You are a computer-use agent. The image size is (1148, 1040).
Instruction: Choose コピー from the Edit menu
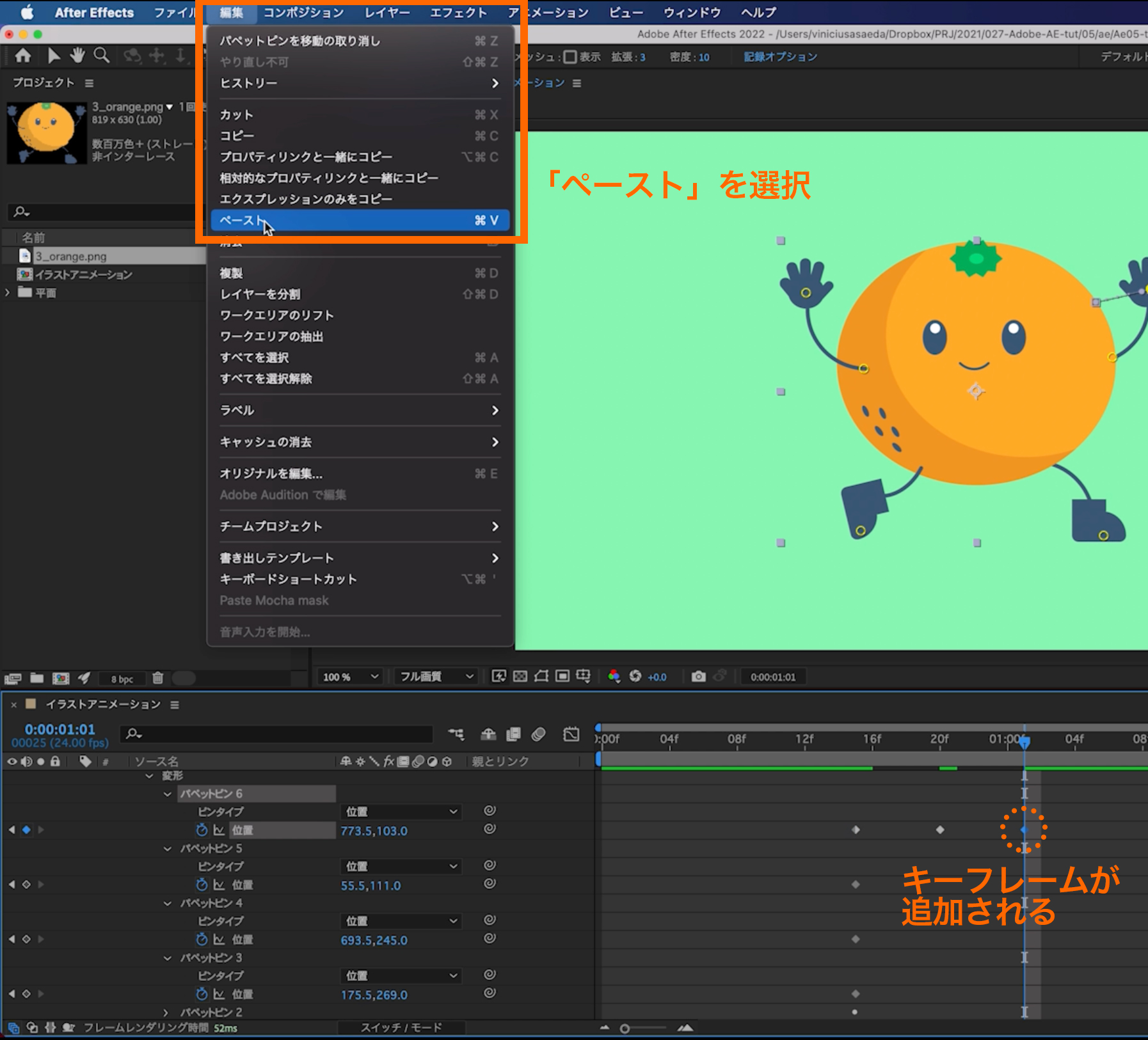360,136
